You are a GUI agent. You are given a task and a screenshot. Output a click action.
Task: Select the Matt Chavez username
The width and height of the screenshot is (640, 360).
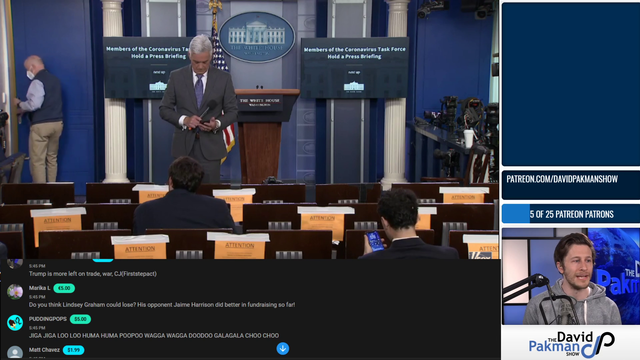(44, 350)
